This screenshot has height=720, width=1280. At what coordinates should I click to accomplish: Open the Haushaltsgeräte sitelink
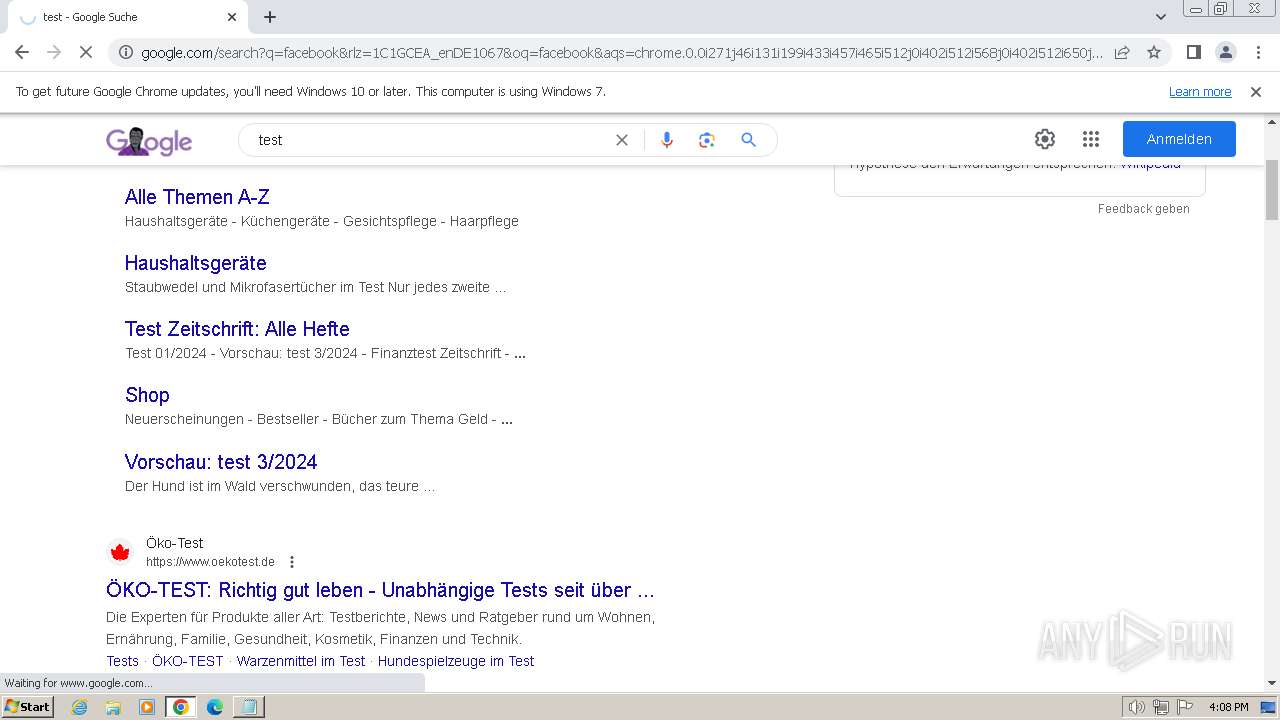pyautogui.click(x=195, y=263)
